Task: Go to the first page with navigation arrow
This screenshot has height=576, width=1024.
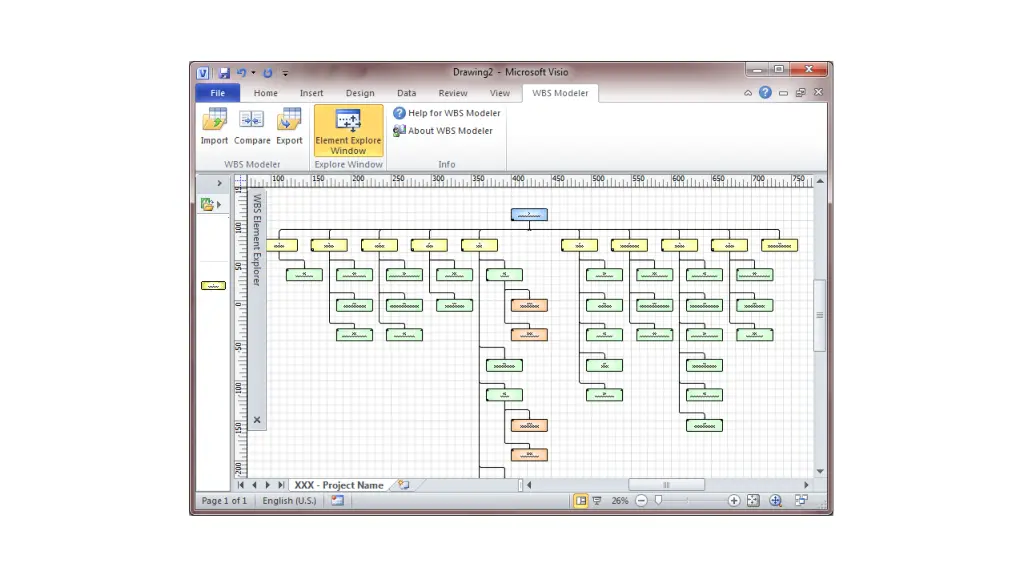Action: click(240, 485)
